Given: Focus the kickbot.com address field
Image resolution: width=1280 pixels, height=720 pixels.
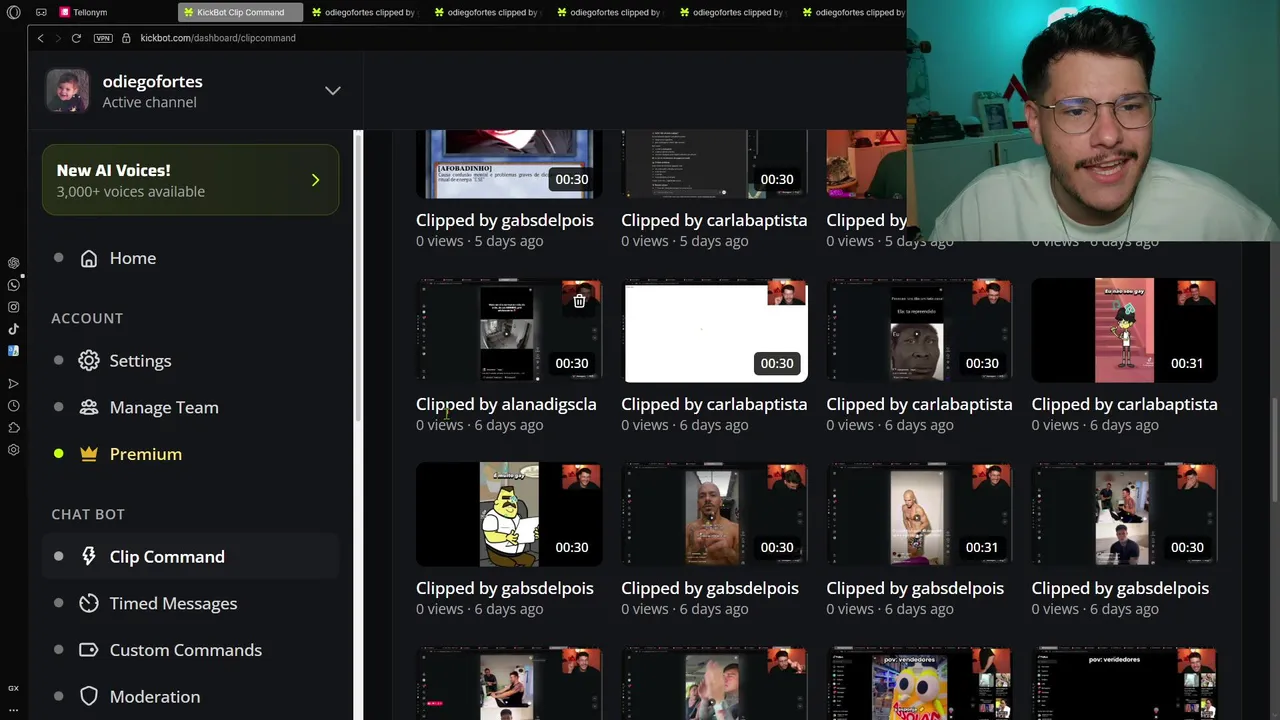Looking at the screenshot, I should [218, 38].
